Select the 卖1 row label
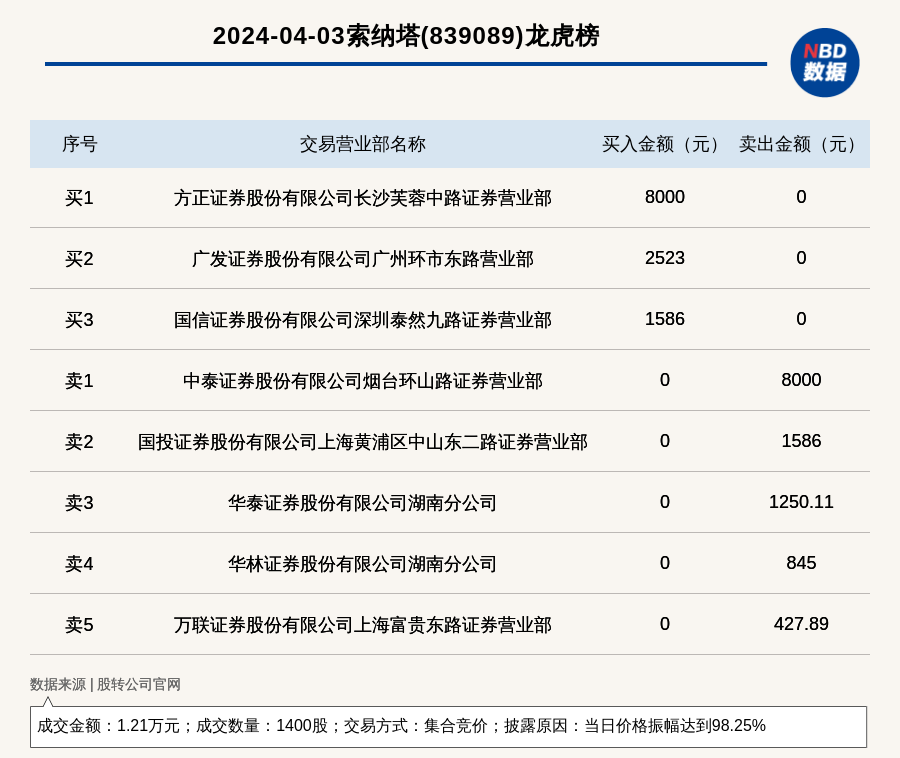The height and width of the screenshot is (758, 900). 79,381
